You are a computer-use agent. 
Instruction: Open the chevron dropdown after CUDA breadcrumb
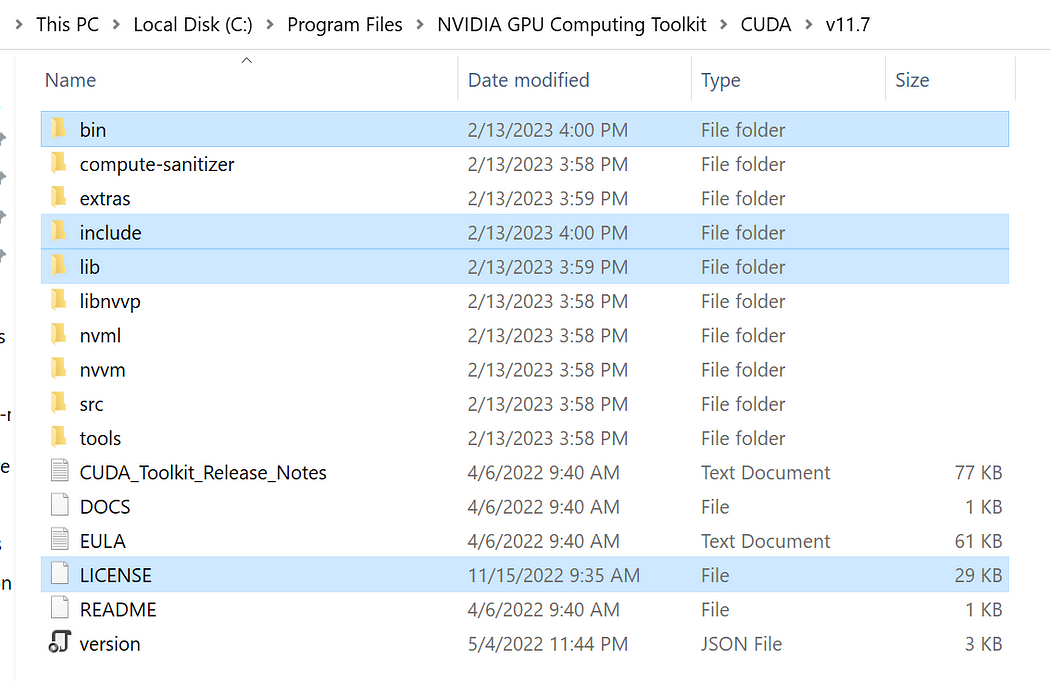coord(809,25)
